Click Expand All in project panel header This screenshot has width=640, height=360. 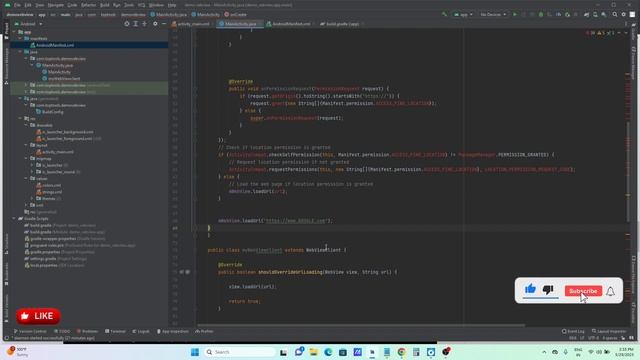136,24
